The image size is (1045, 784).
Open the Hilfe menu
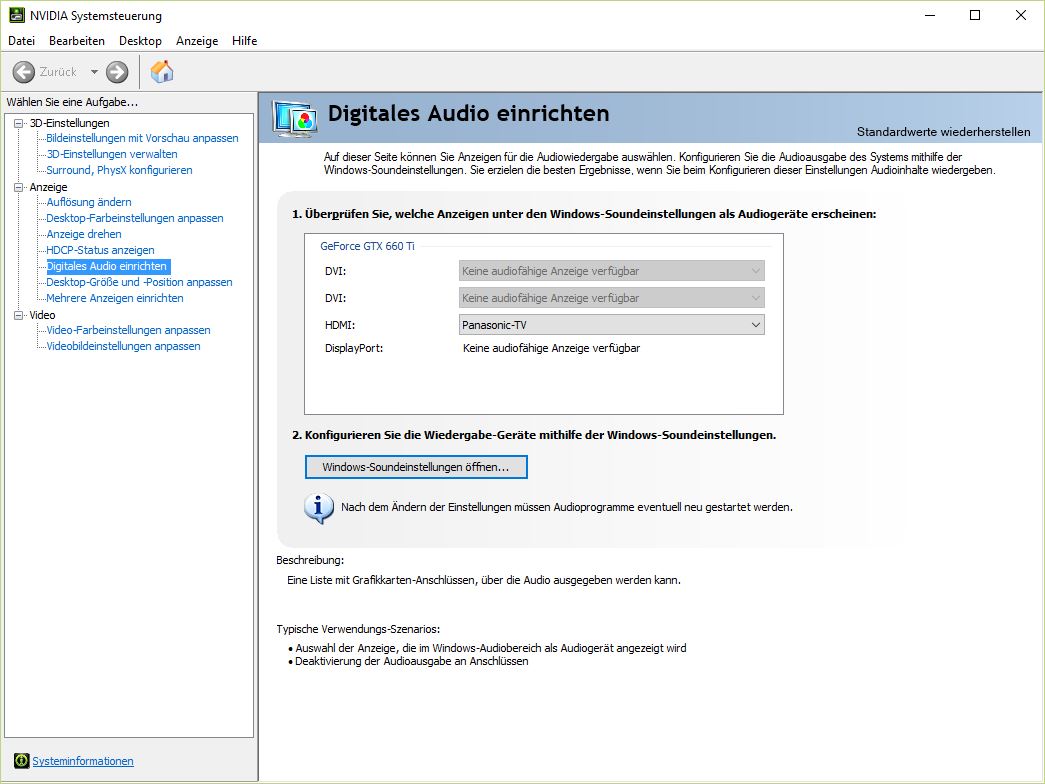pos(245,41)
